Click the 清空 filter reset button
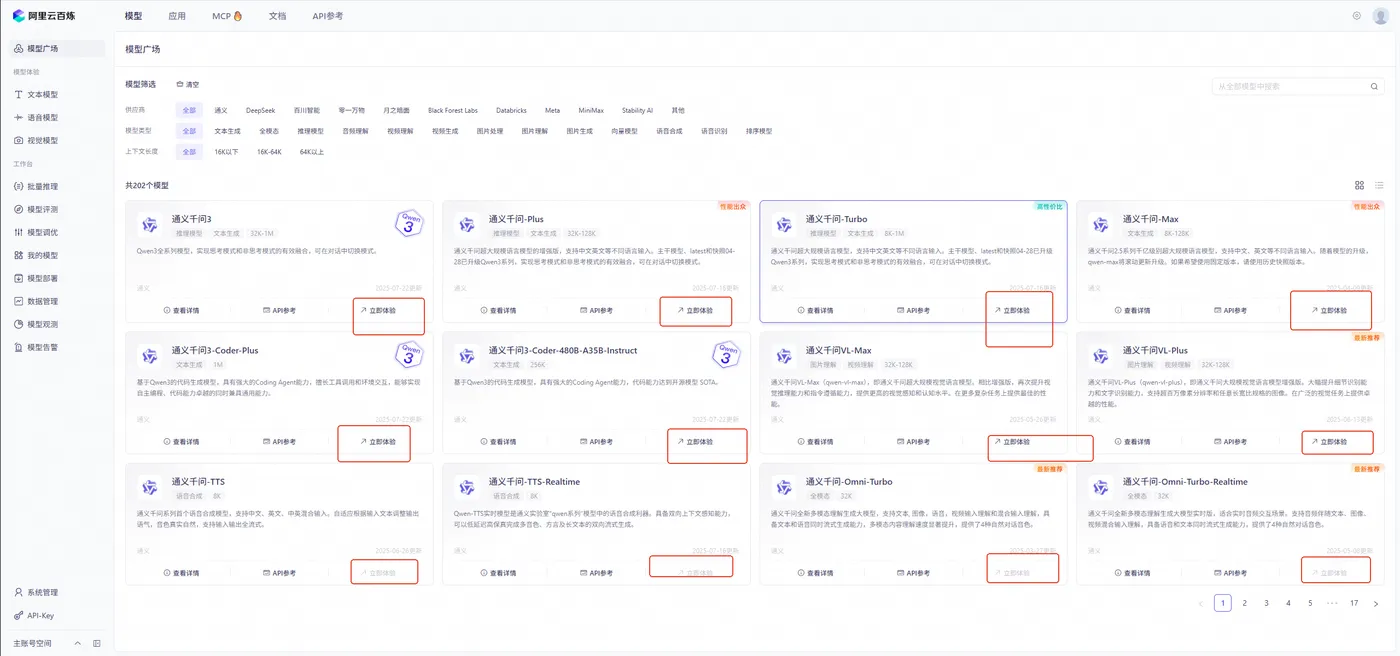 pos(187,85)
